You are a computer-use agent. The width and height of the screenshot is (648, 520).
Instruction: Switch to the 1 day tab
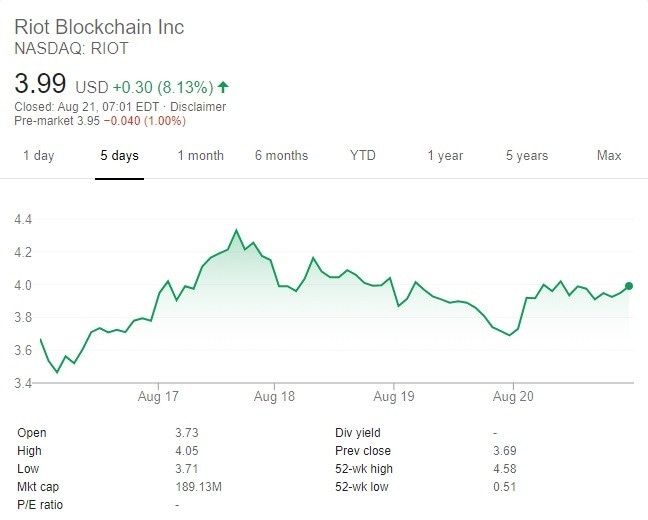pyautogui.click(x=38, y=156)
